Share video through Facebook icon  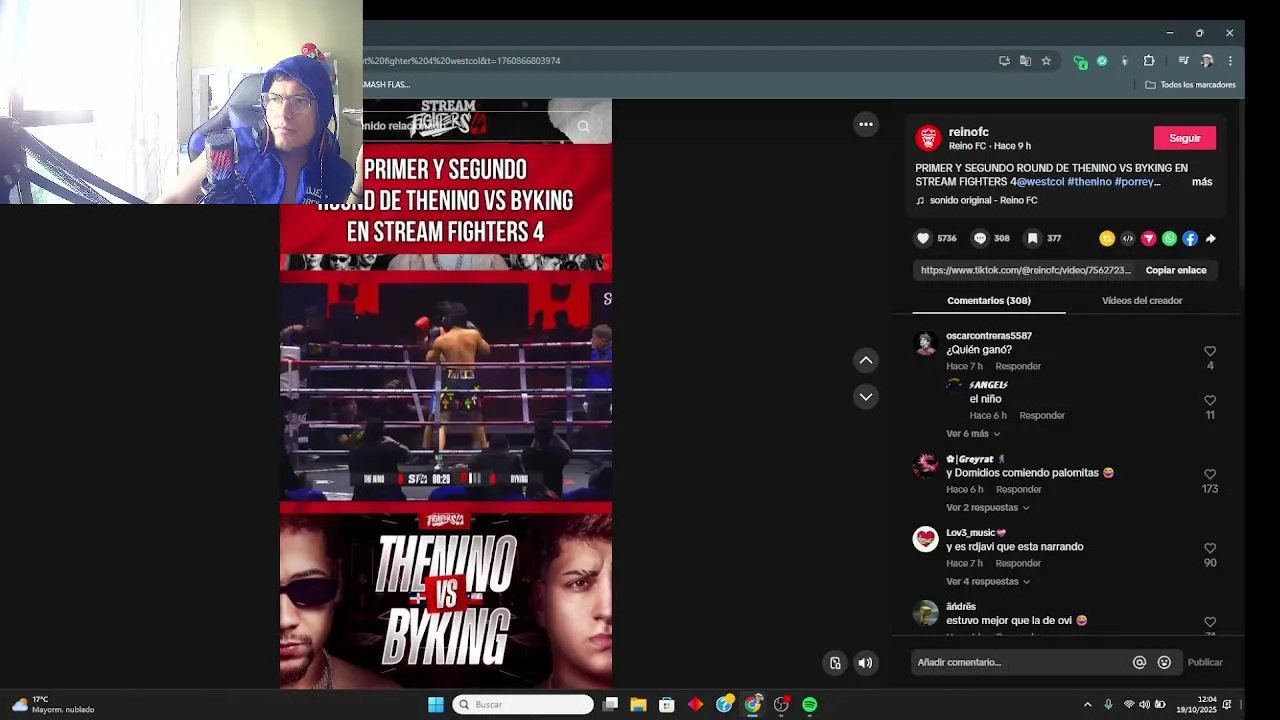pos(1190,238)
